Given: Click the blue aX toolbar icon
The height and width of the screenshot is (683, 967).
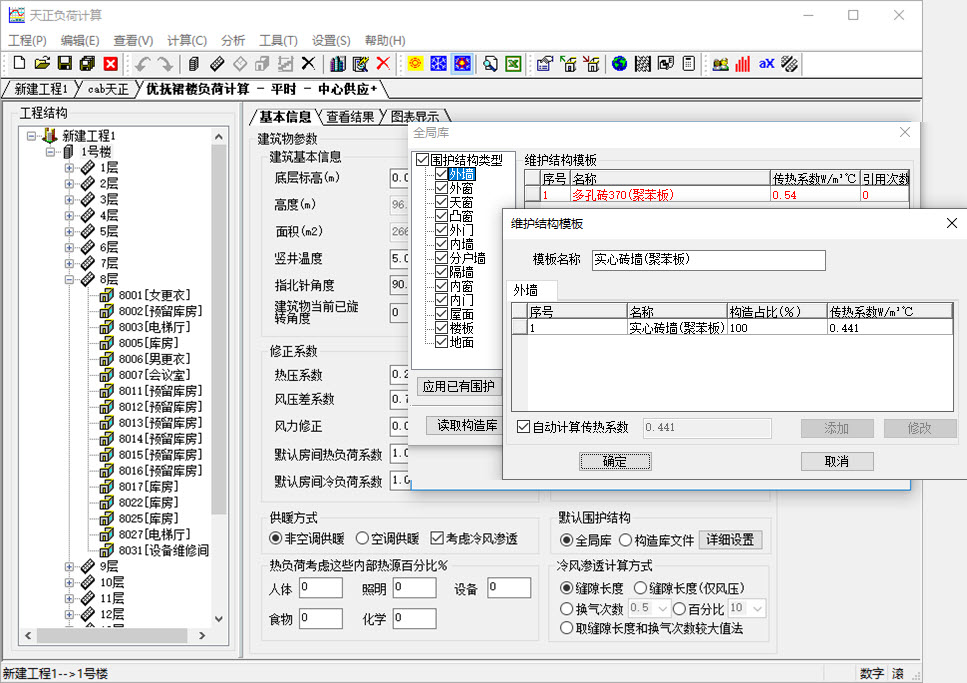Looking at the screenshot, I should [766, 64].
